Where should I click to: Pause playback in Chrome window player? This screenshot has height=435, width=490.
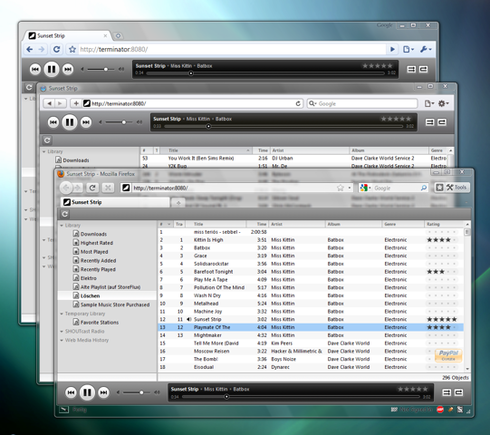(x=51, y=69)
